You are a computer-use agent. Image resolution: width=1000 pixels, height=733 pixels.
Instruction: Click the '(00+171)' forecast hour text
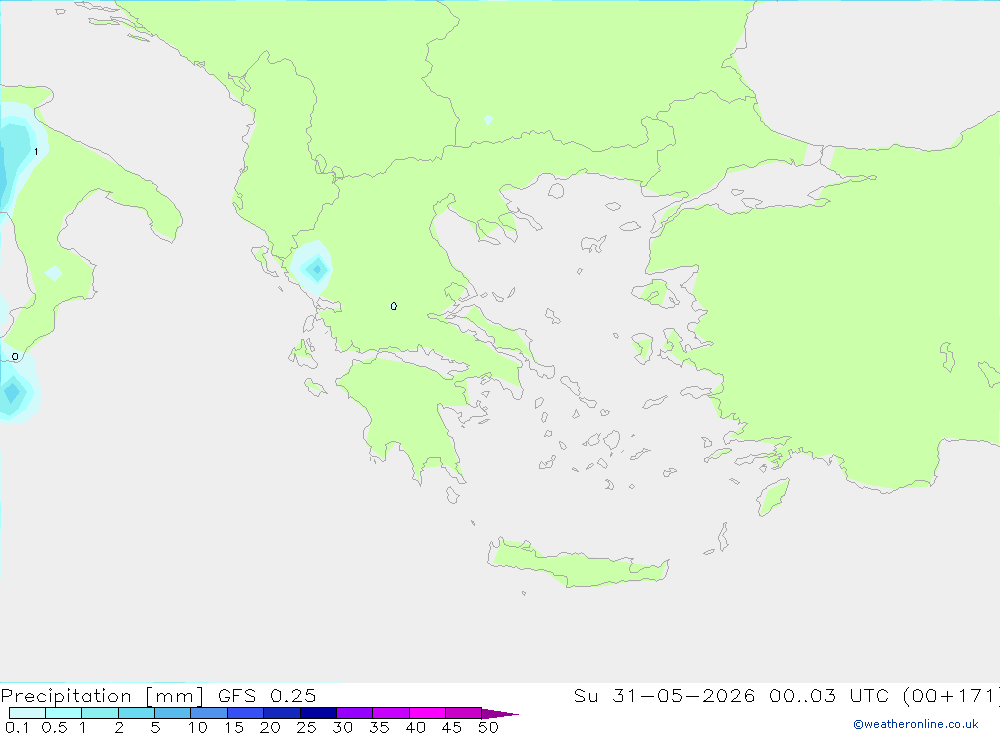tap(950, 696)
